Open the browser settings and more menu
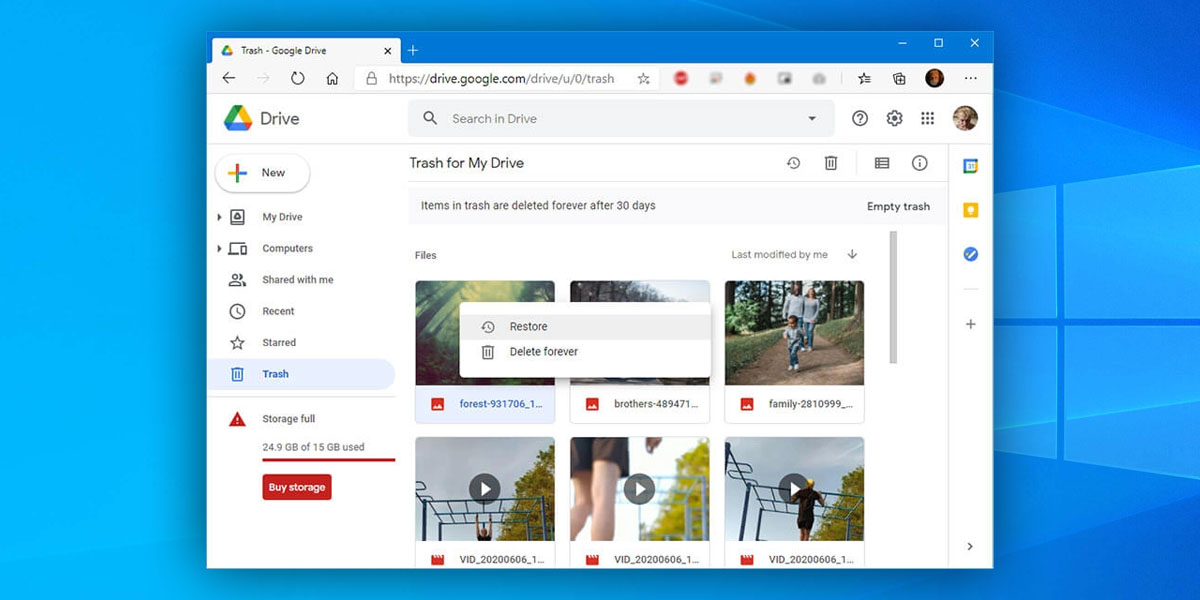Screen dimensions: 1200x600 [x=971, y=78]
